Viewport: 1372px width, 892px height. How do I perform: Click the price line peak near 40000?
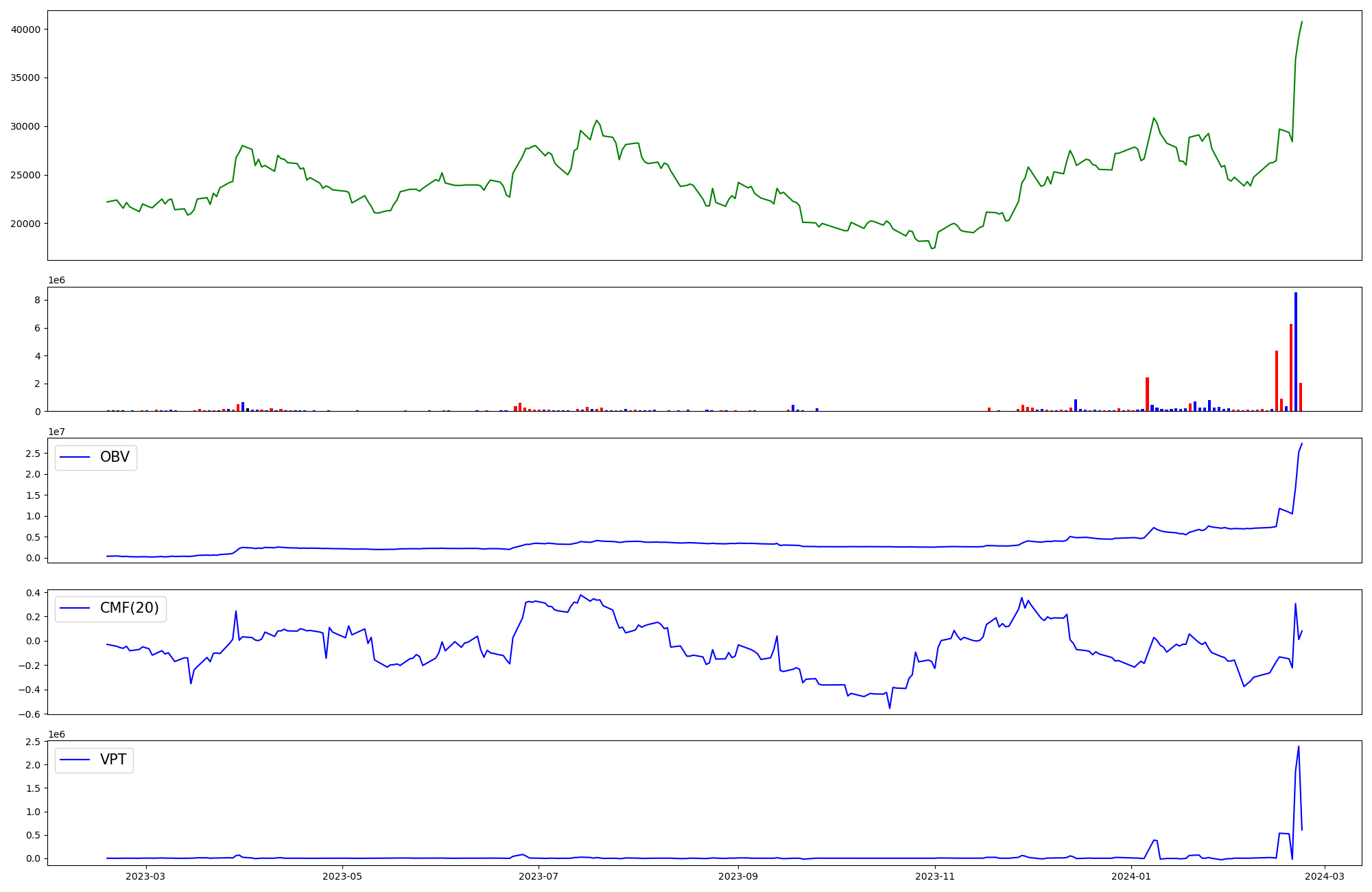pyautogui.click(x=1301, y=22)
